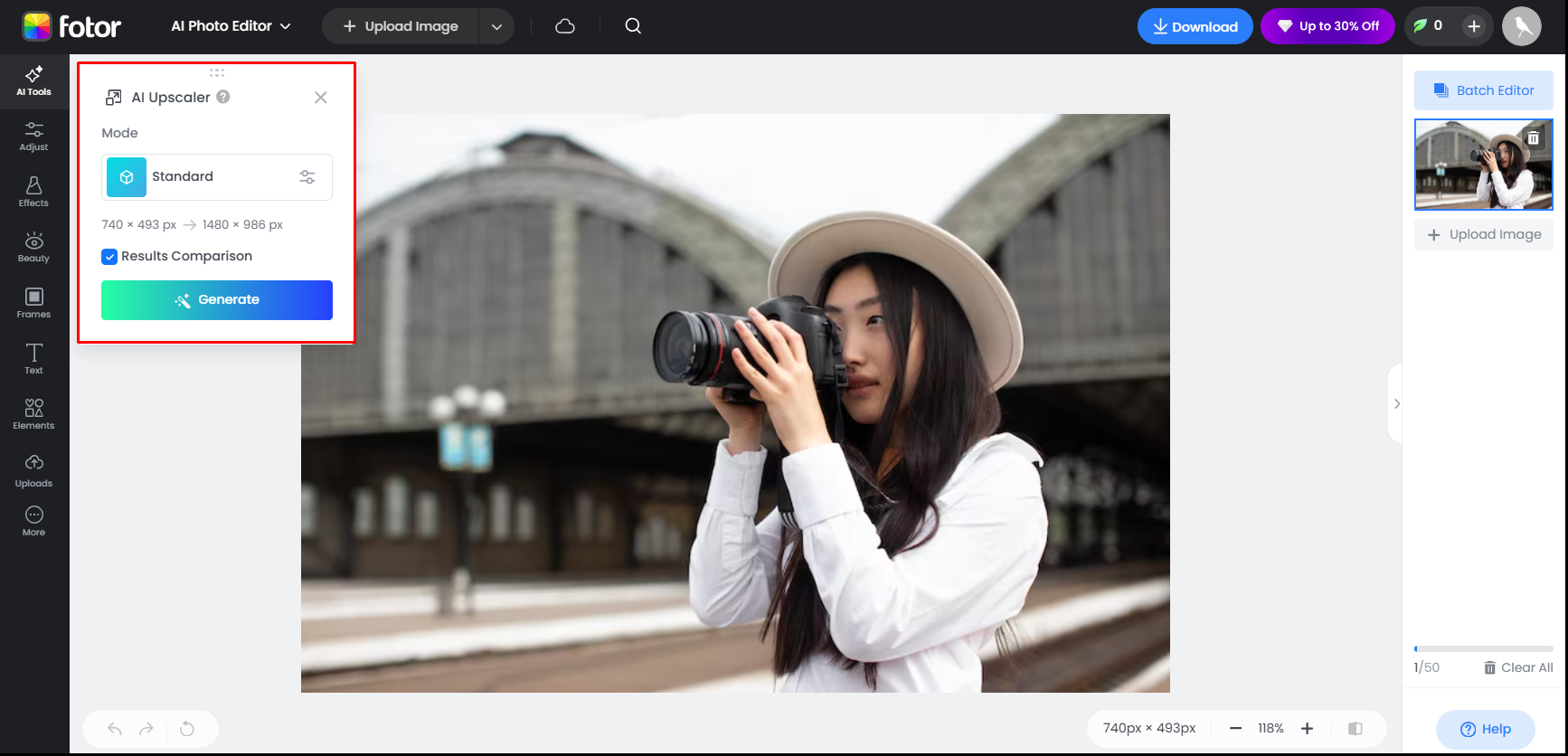Click the Generate button
1568x756 pixels.
pyautogui.click(x=217, y=300)
